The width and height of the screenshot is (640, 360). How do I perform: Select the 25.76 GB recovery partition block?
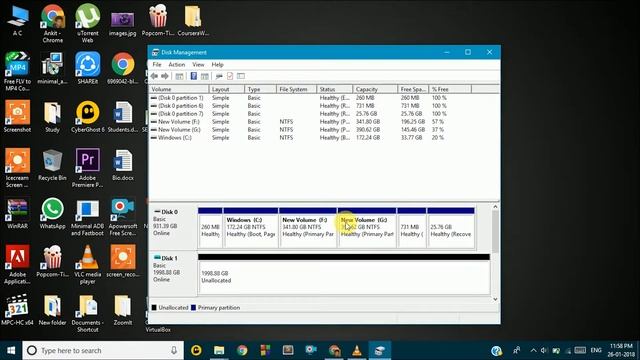pyautogui.click(x=451, y=227)
